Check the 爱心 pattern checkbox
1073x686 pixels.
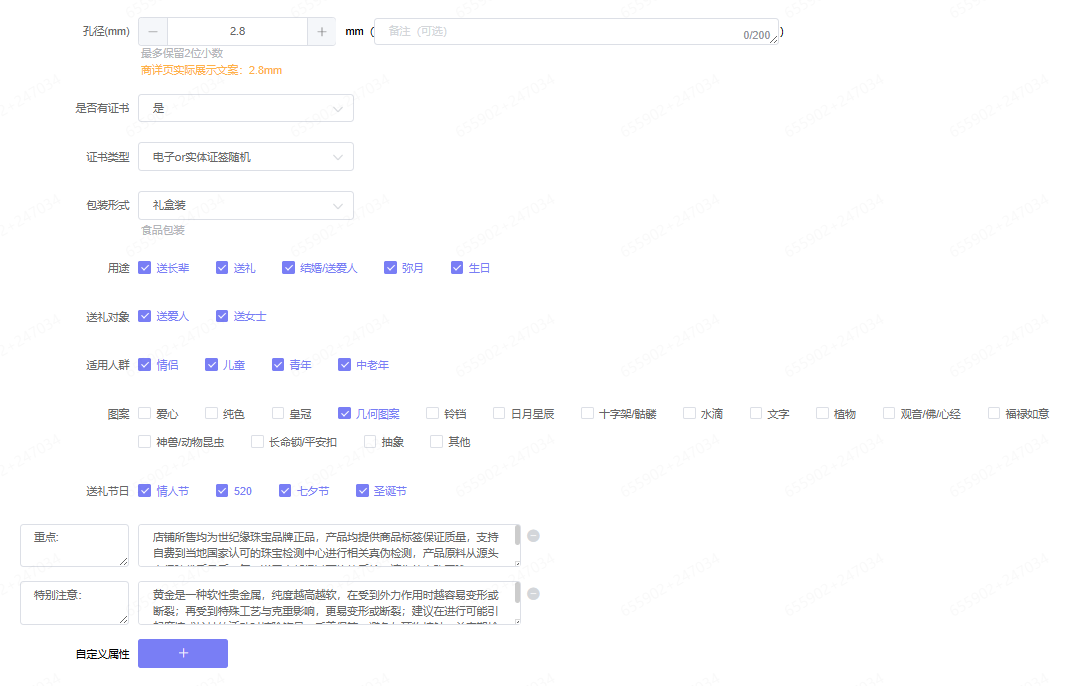tap(145, 413)
